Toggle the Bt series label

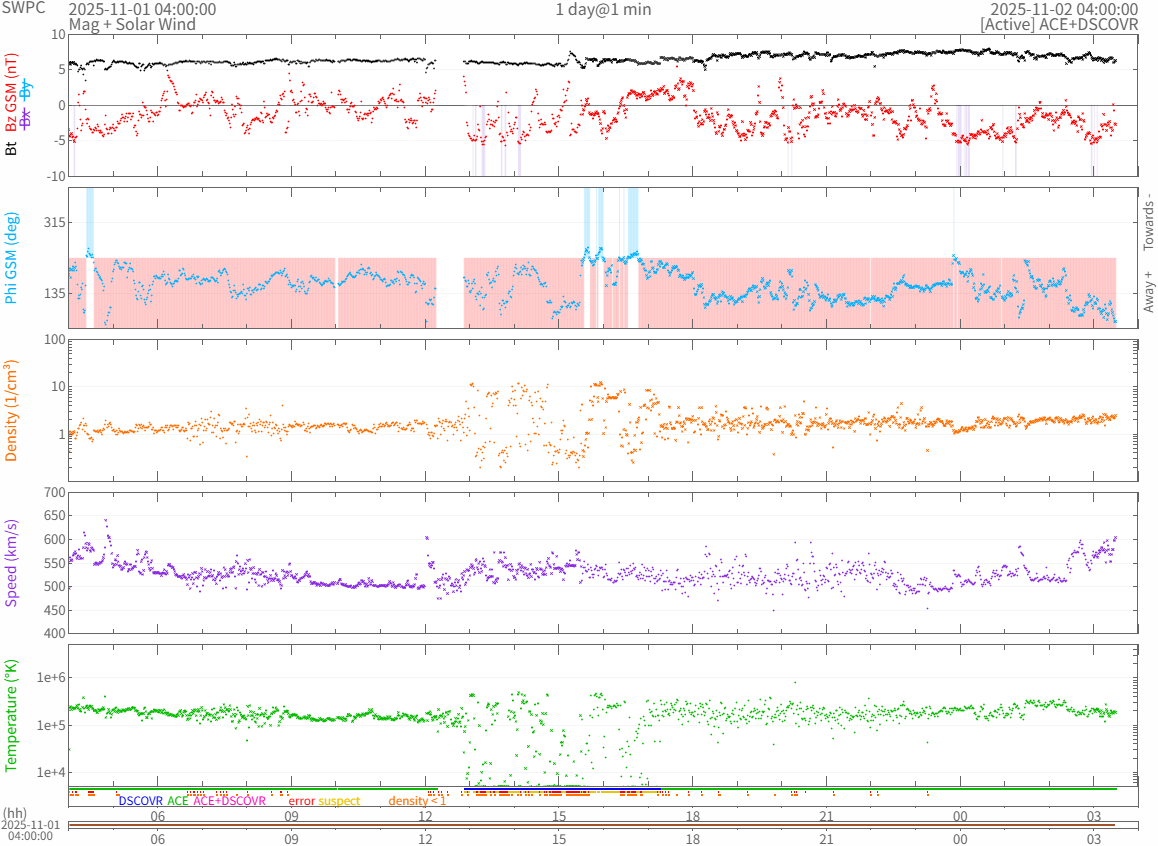[11, 148]
